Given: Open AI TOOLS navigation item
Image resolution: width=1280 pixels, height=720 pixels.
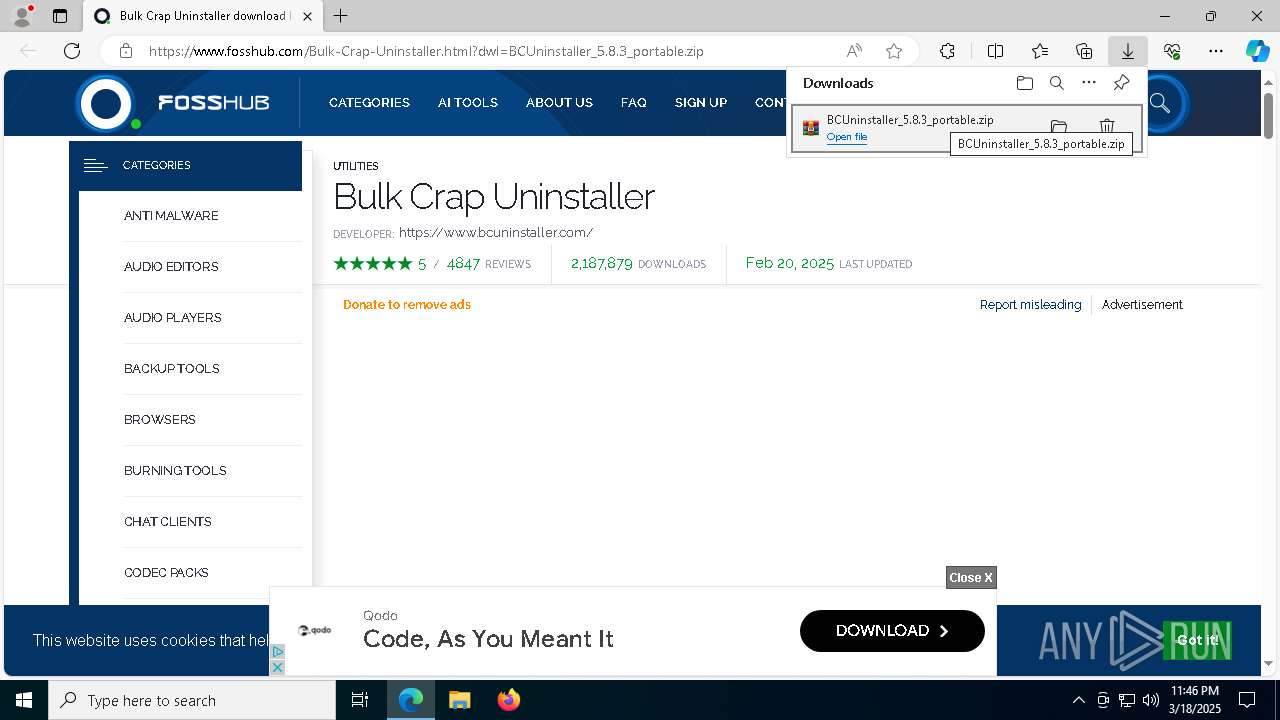Looking at the screenshot, I should (x=467, y=103).
